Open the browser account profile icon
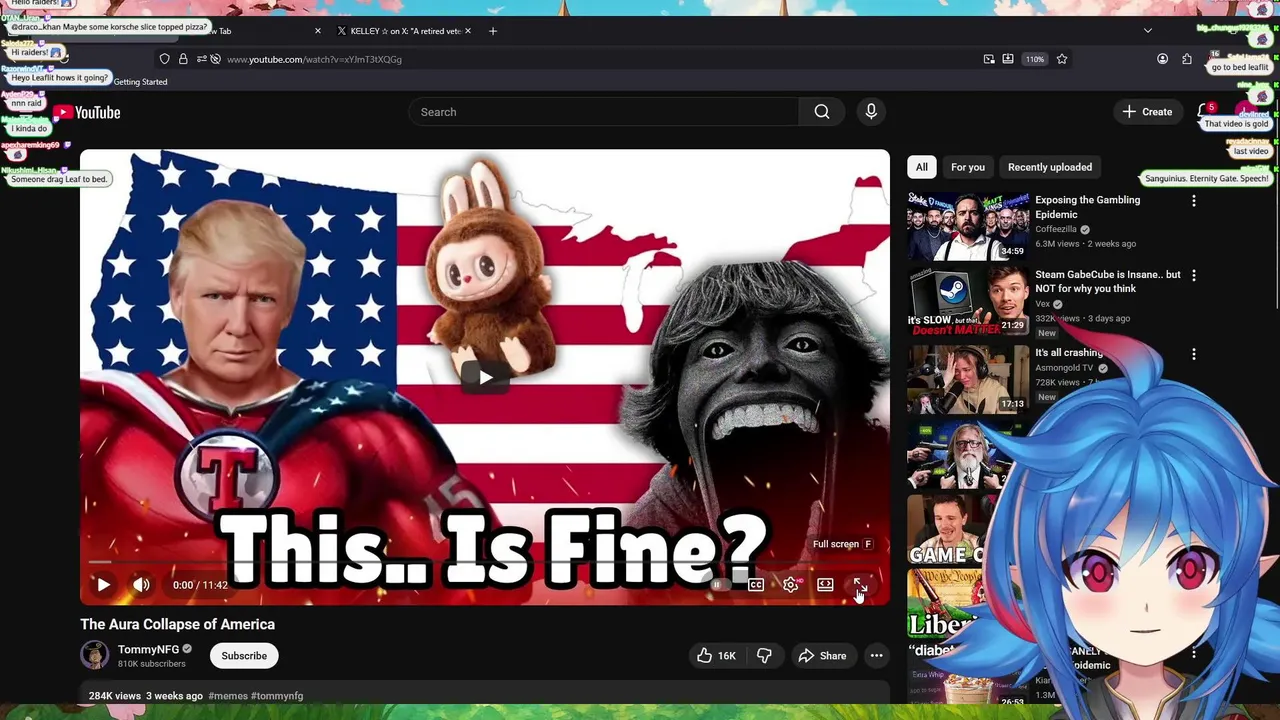1280x720 pixels. tap(1162, 59)
